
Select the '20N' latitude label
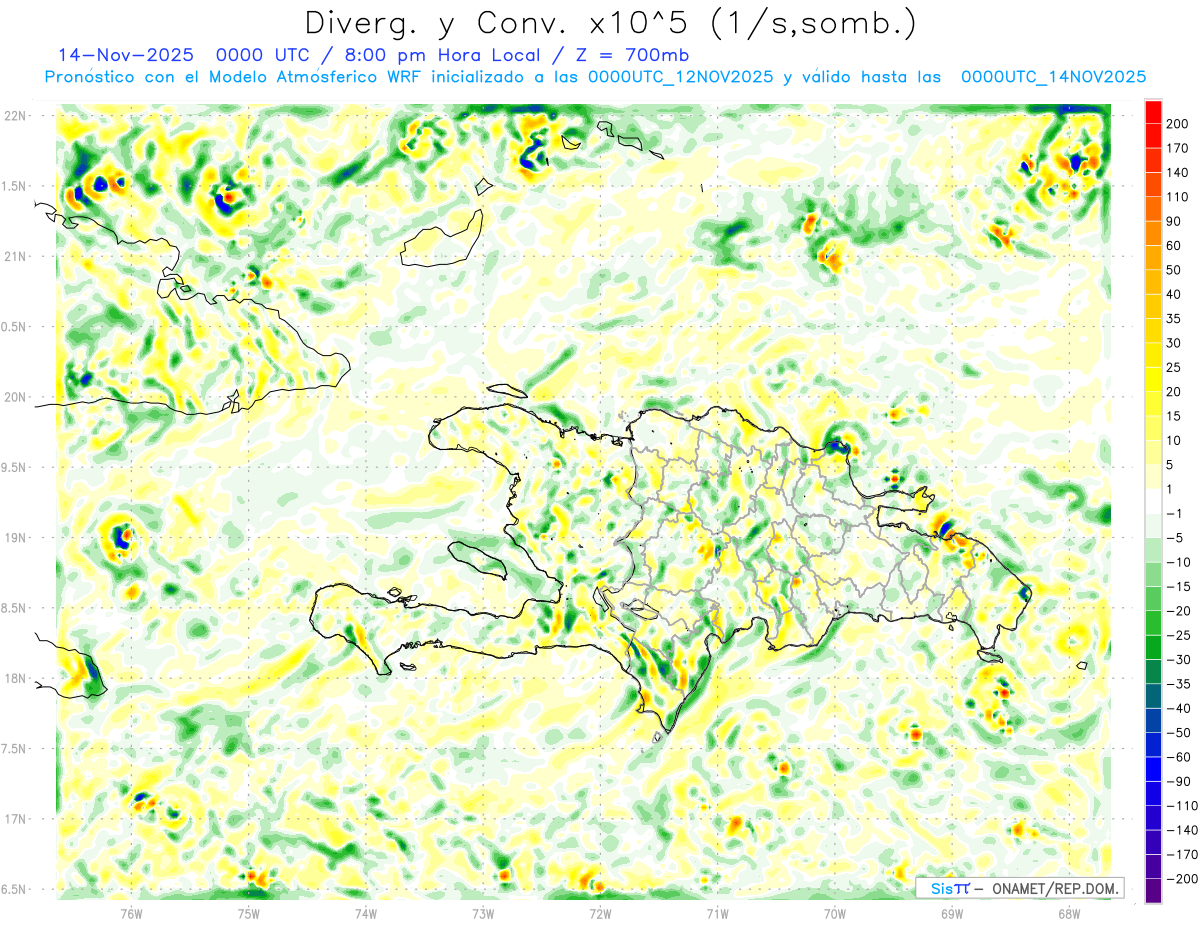(x=16, y=397)
